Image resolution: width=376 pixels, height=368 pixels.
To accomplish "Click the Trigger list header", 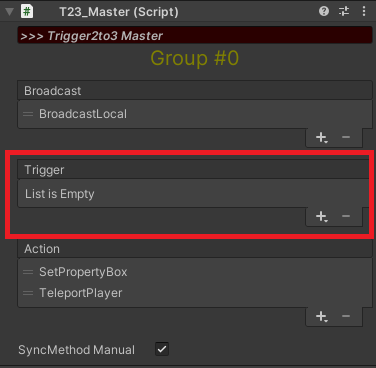I will pos(195,170).
